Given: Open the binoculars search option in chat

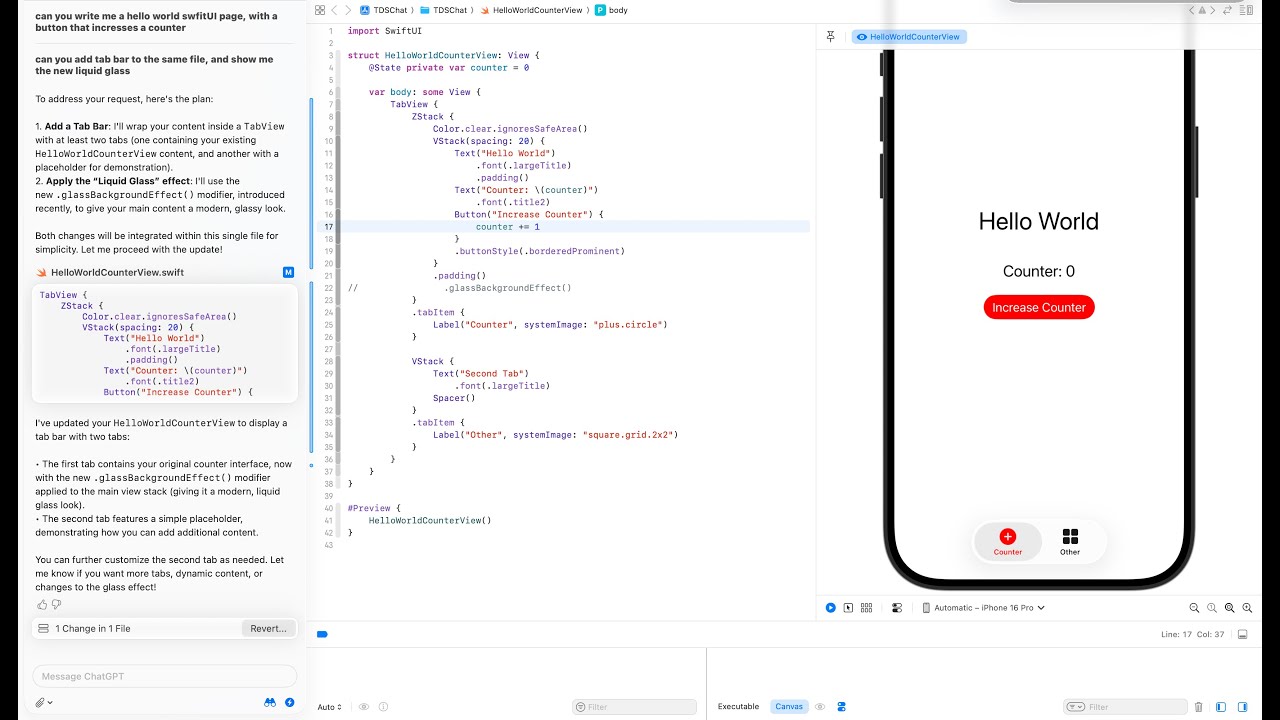Looking at the screenshot, I should coord(270,703).
